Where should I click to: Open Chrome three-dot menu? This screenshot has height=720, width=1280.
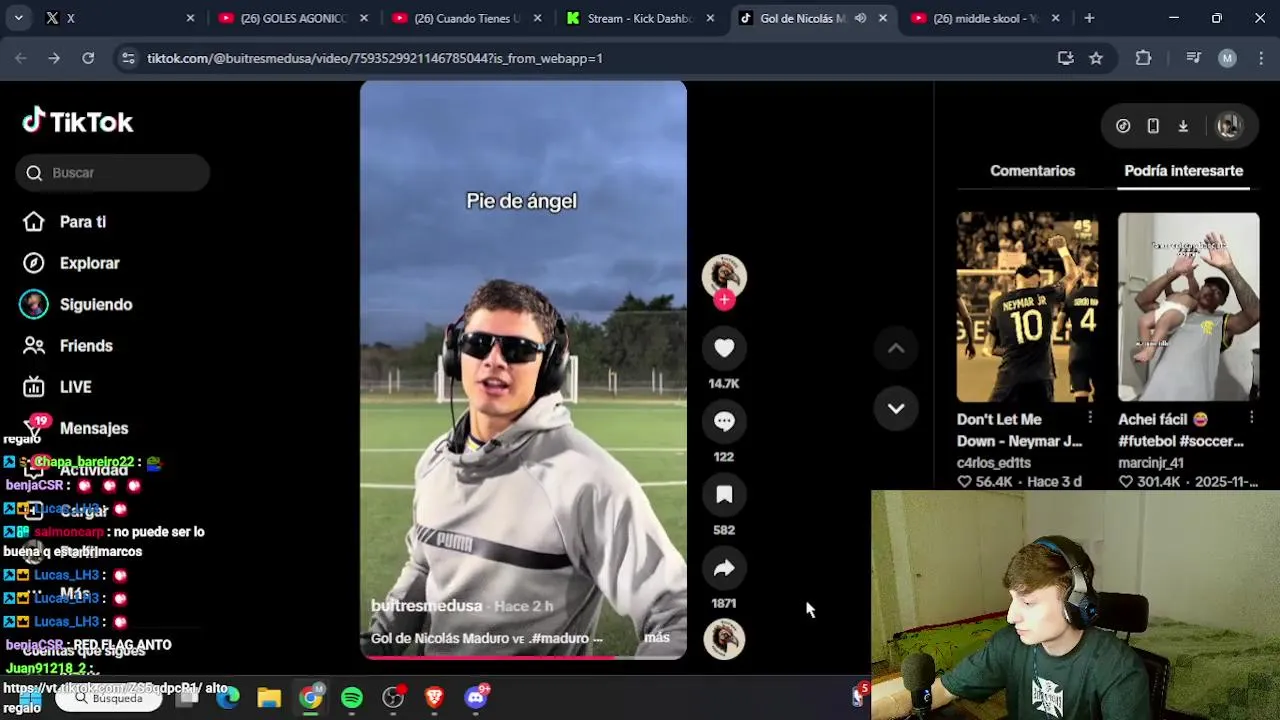1259,58
